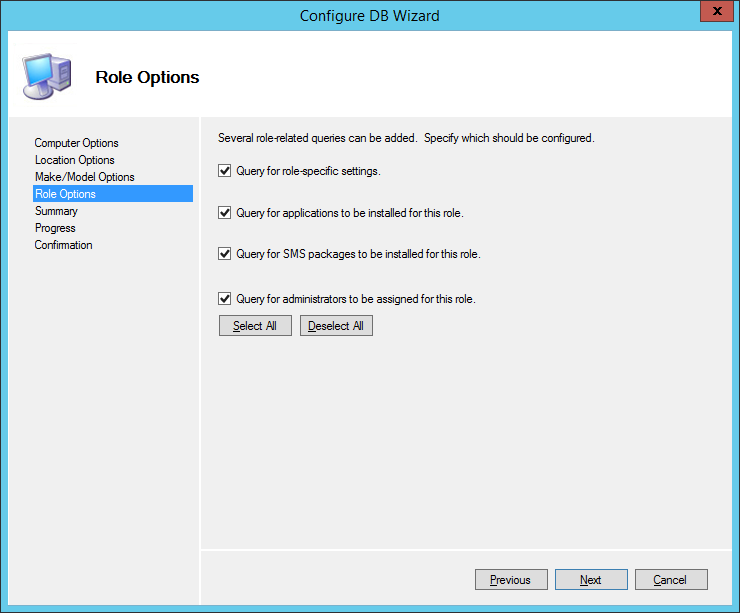The height and width of the screenshot is (613, 740).
Task: Select Make/Model Options step
Action: pyautogui.click(x=84, y=177)
